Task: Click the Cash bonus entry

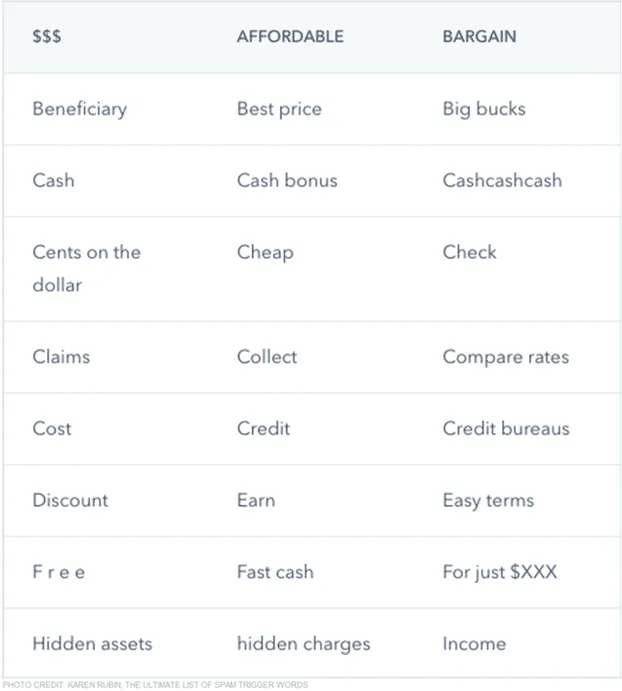Action: 287,181
